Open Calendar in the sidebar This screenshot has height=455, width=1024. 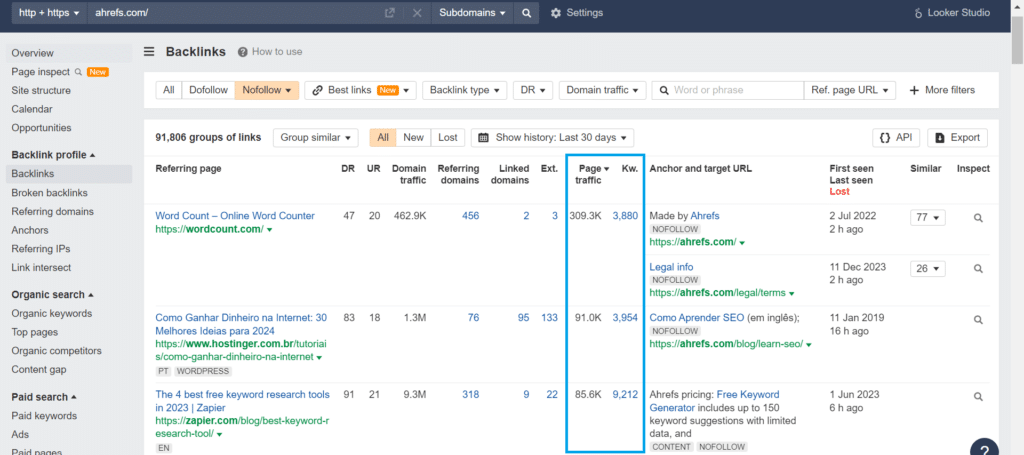(32, 109)
